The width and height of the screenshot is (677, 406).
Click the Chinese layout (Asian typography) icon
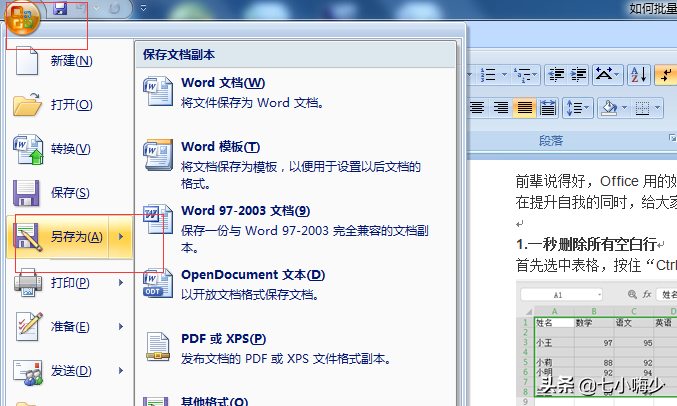[x=607, y=75]
